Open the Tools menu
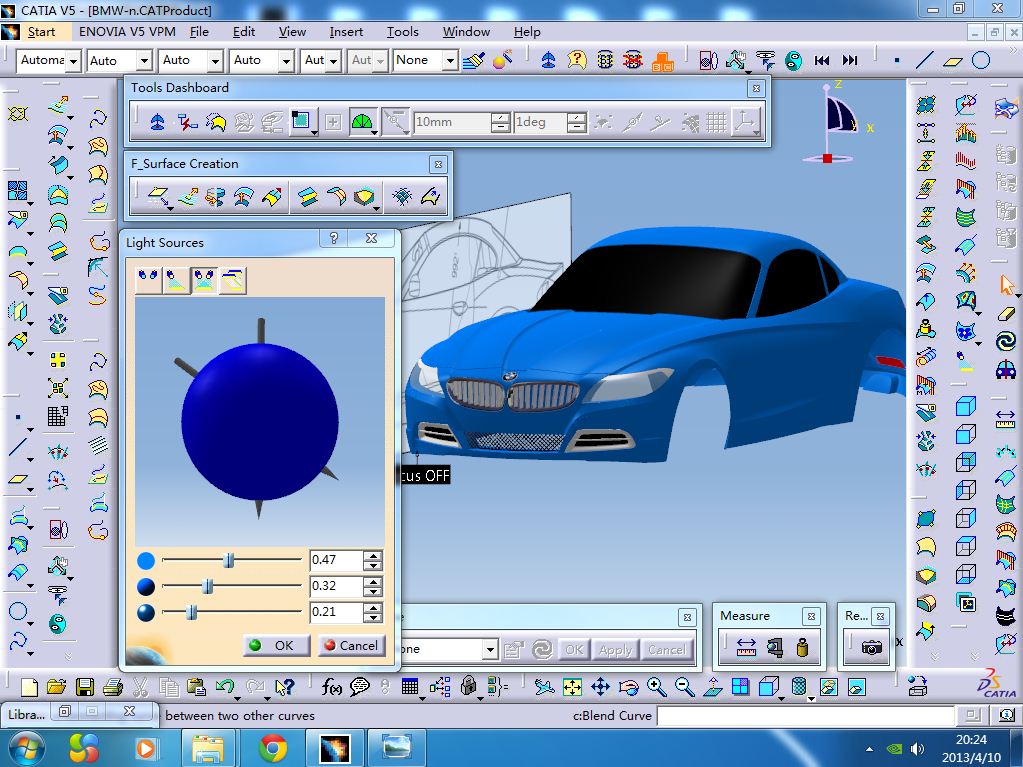Screen dimensions: 1023x767 [403, 31]
